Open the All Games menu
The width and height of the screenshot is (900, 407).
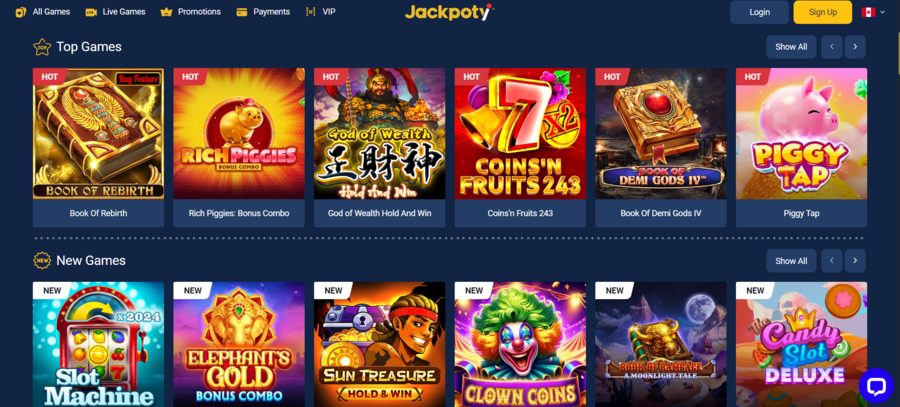coord(42,11)
